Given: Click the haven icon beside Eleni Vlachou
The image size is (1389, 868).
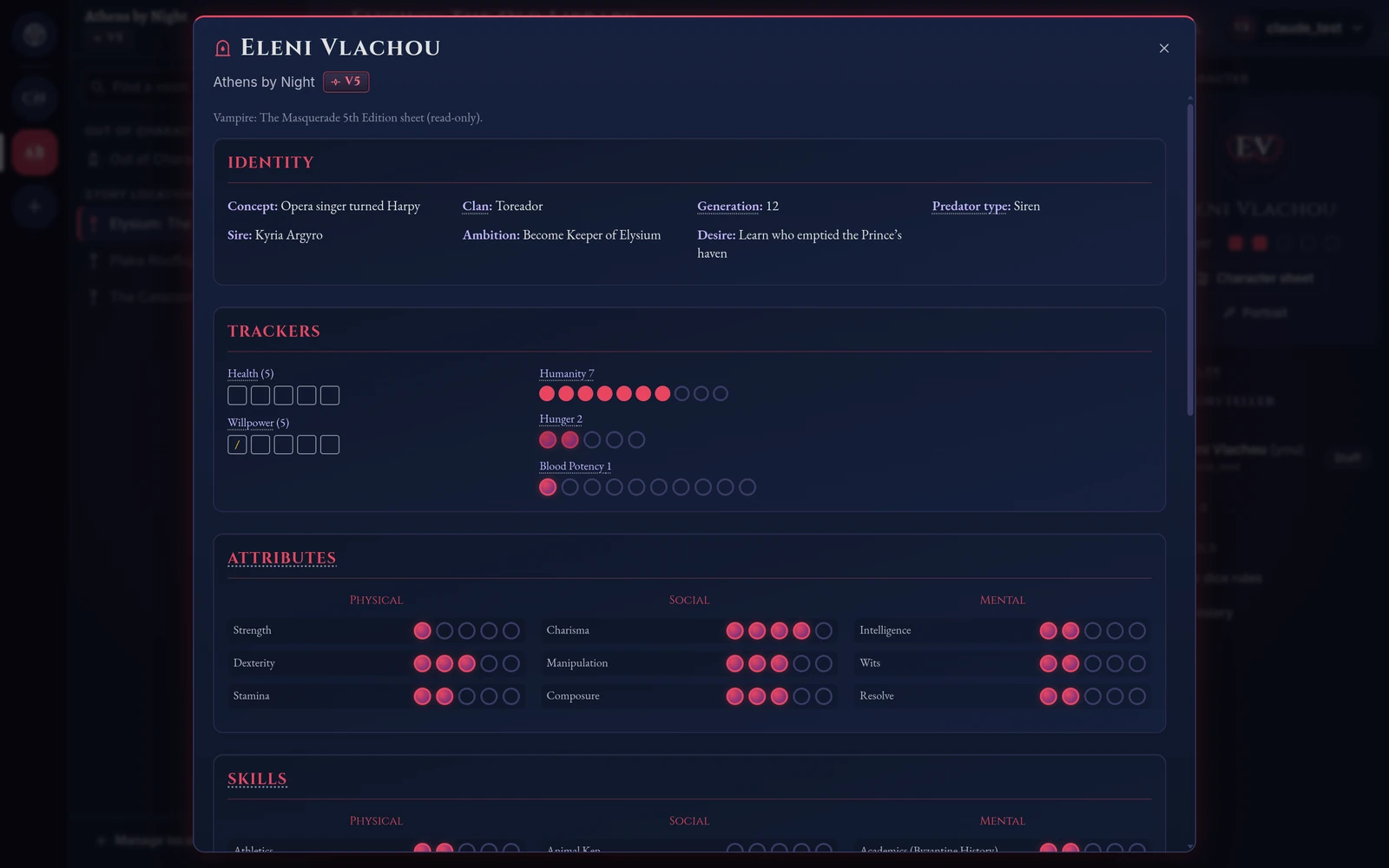Looking at the screenshot, I should (x=223, y=49).
